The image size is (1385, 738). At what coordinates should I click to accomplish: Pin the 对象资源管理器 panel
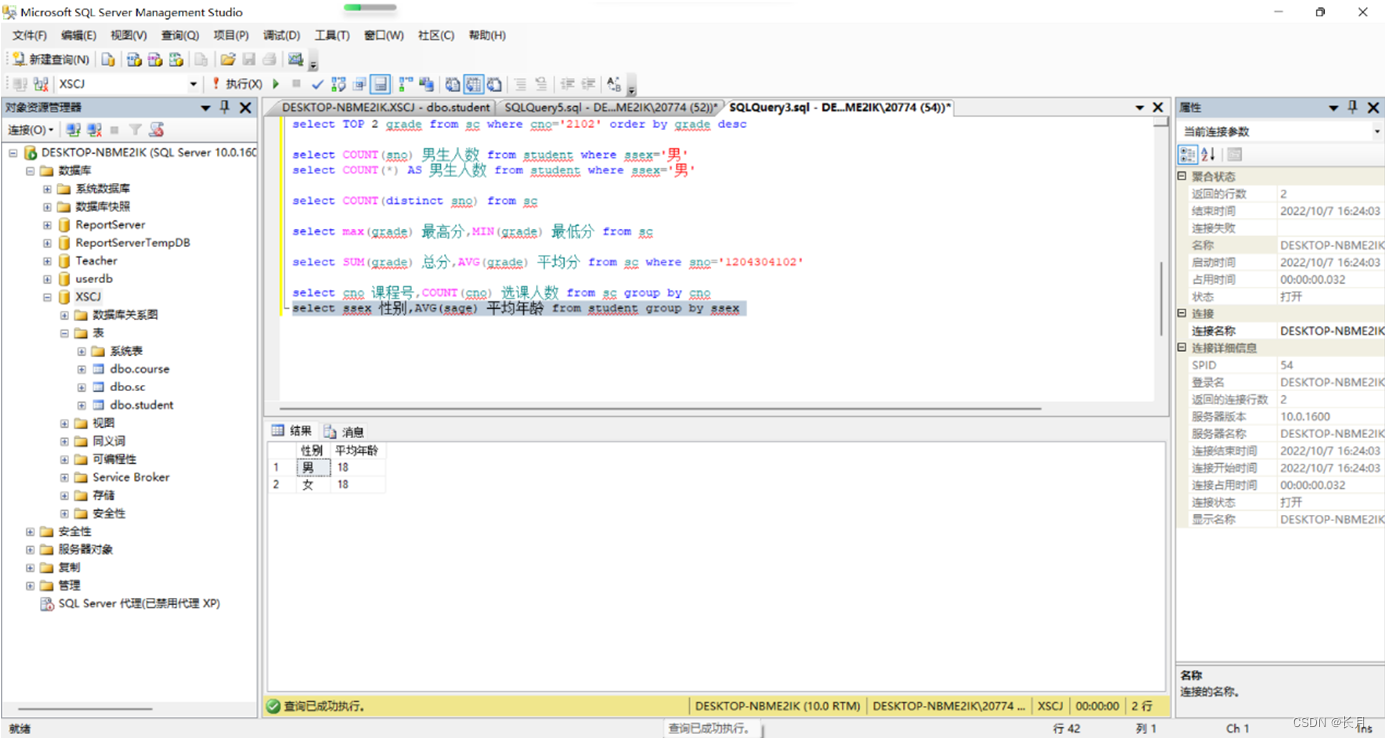tap(225, 107)
